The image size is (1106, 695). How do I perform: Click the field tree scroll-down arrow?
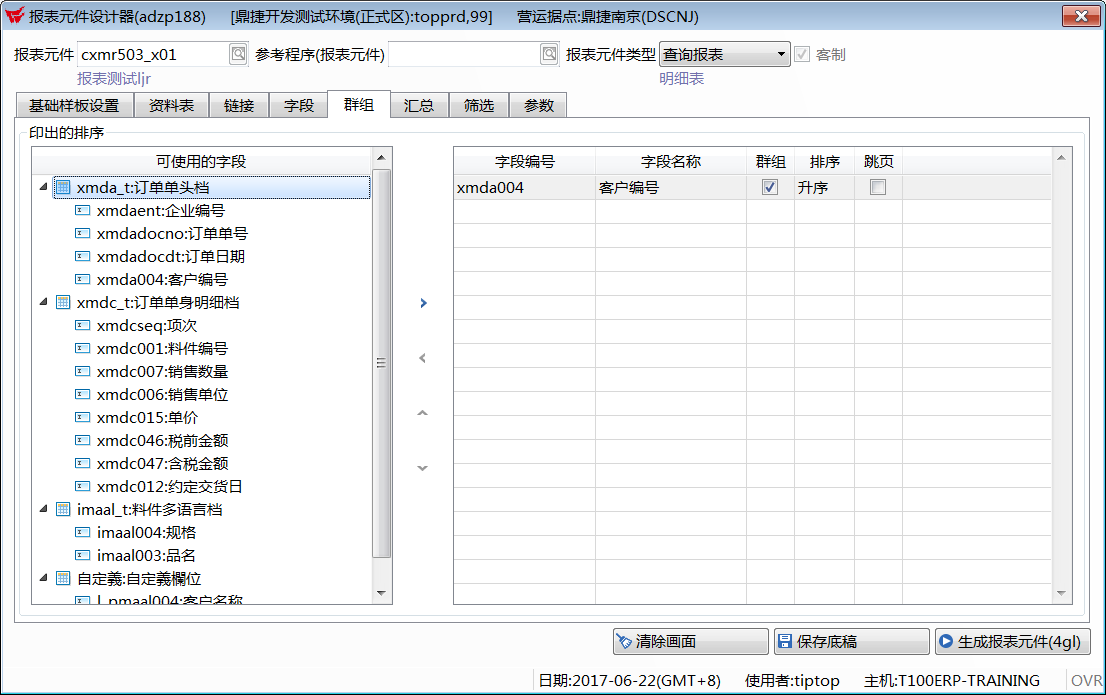[381, 593]
